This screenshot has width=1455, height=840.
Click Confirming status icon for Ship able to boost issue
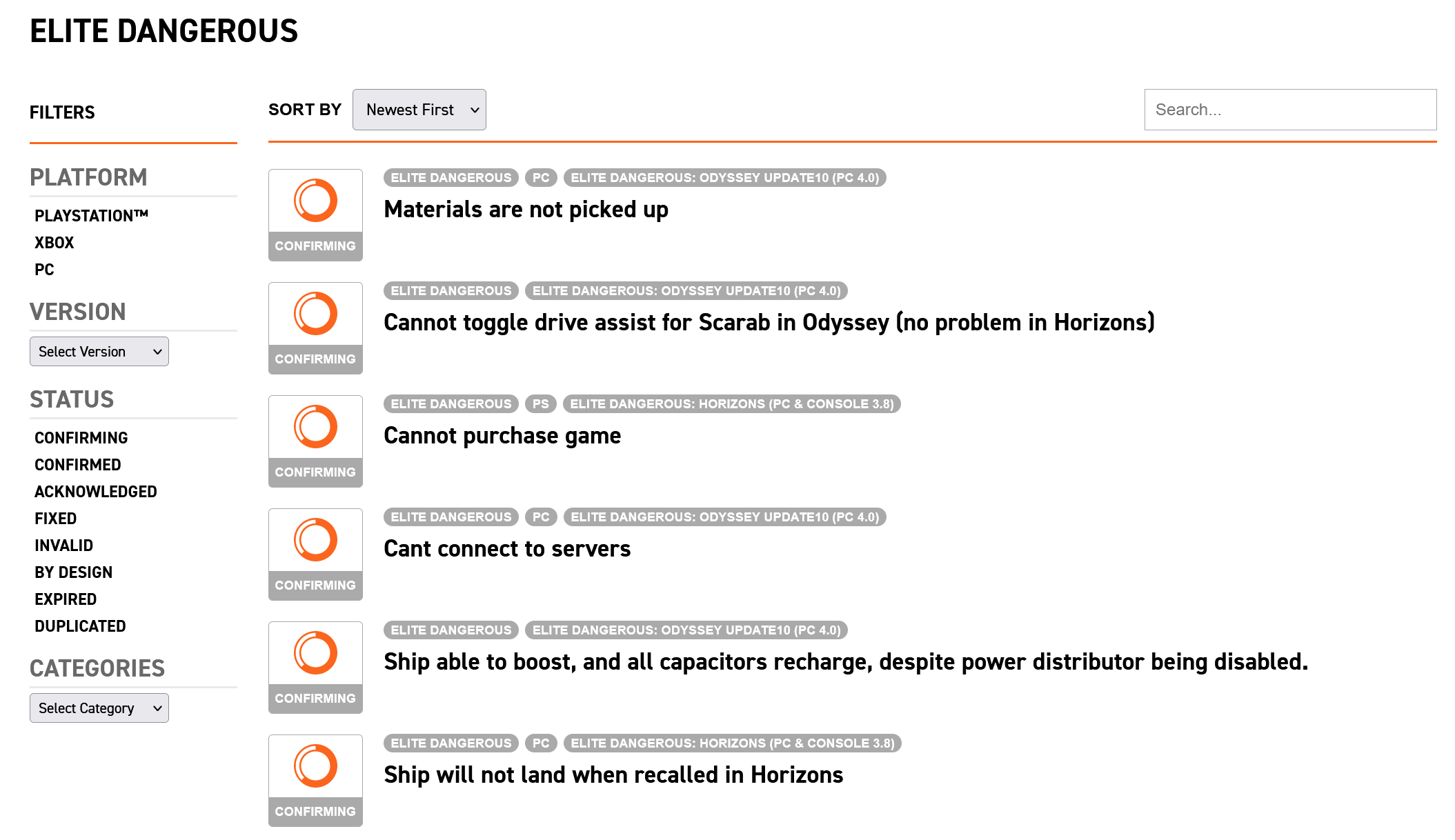315,668
